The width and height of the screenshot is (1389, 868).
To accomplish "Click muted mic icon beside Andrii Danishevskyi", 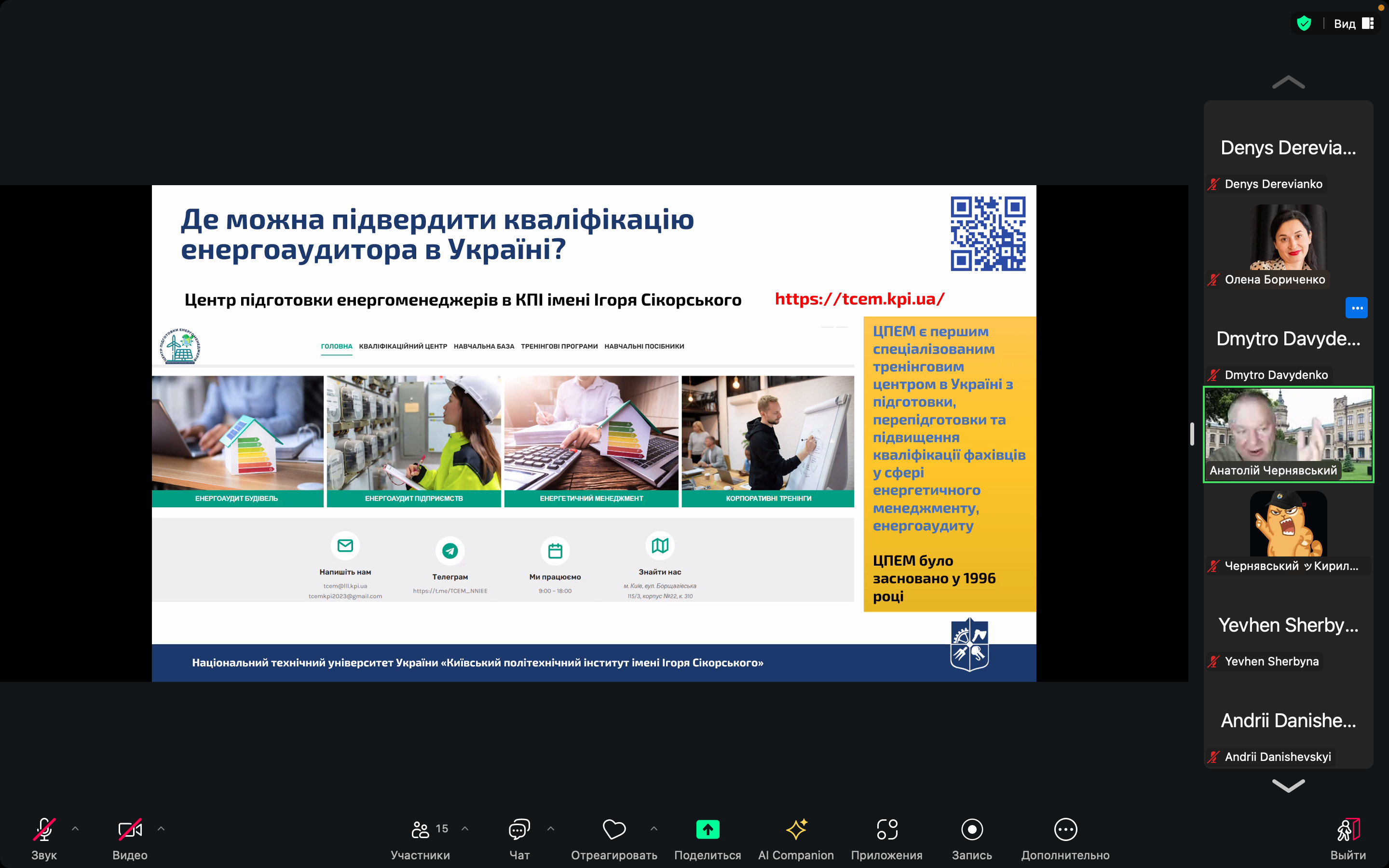I will 1213,757.
